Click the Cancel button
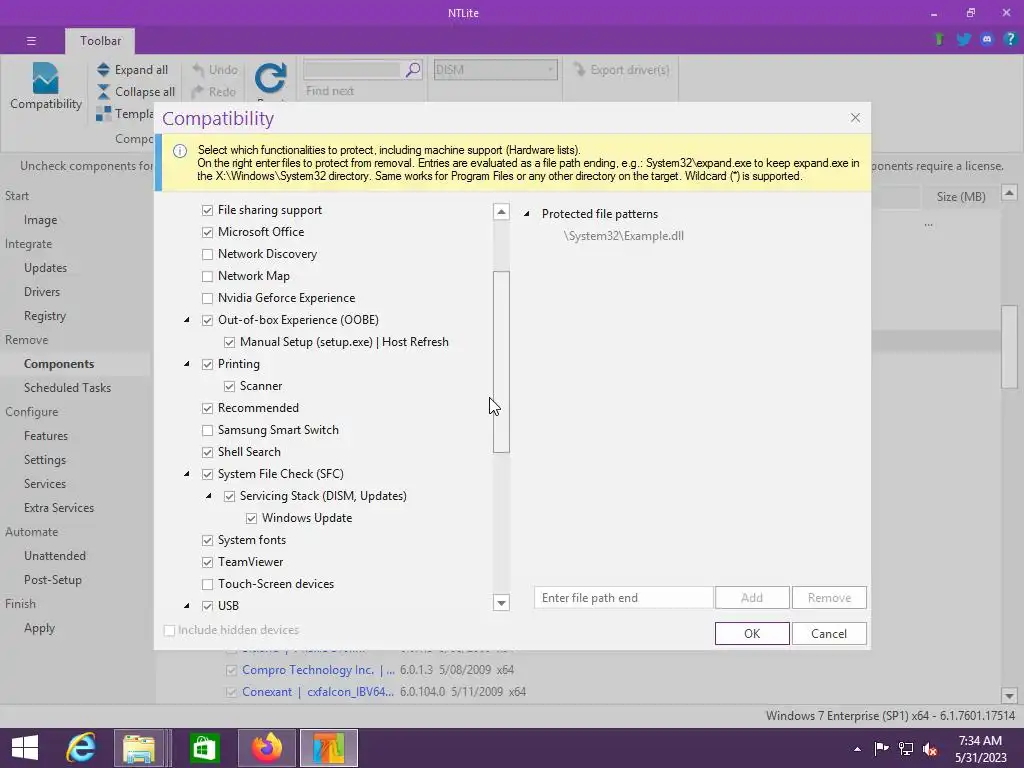 click(x=829, y=633)
